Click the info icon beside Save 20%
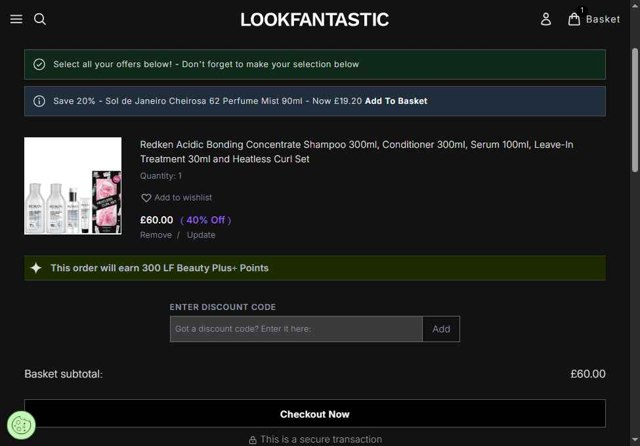Screen dimensions: 640x446 tap(39, 101)
